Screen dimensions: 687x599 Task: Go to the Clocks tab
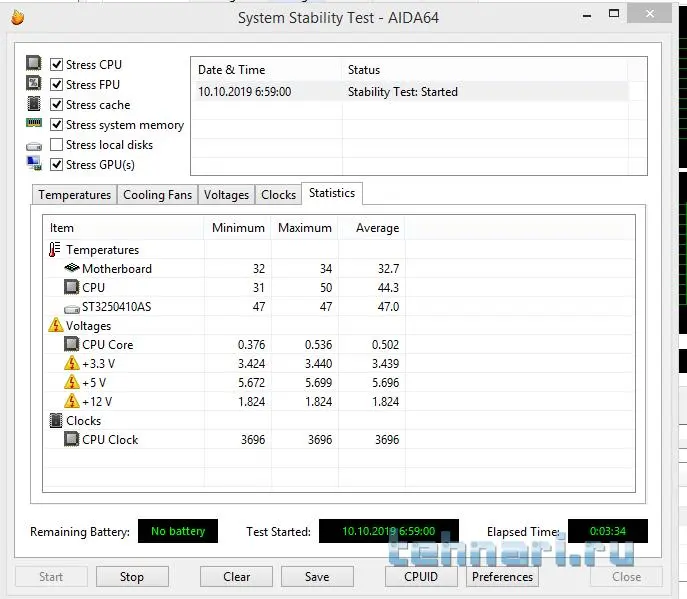278,195
